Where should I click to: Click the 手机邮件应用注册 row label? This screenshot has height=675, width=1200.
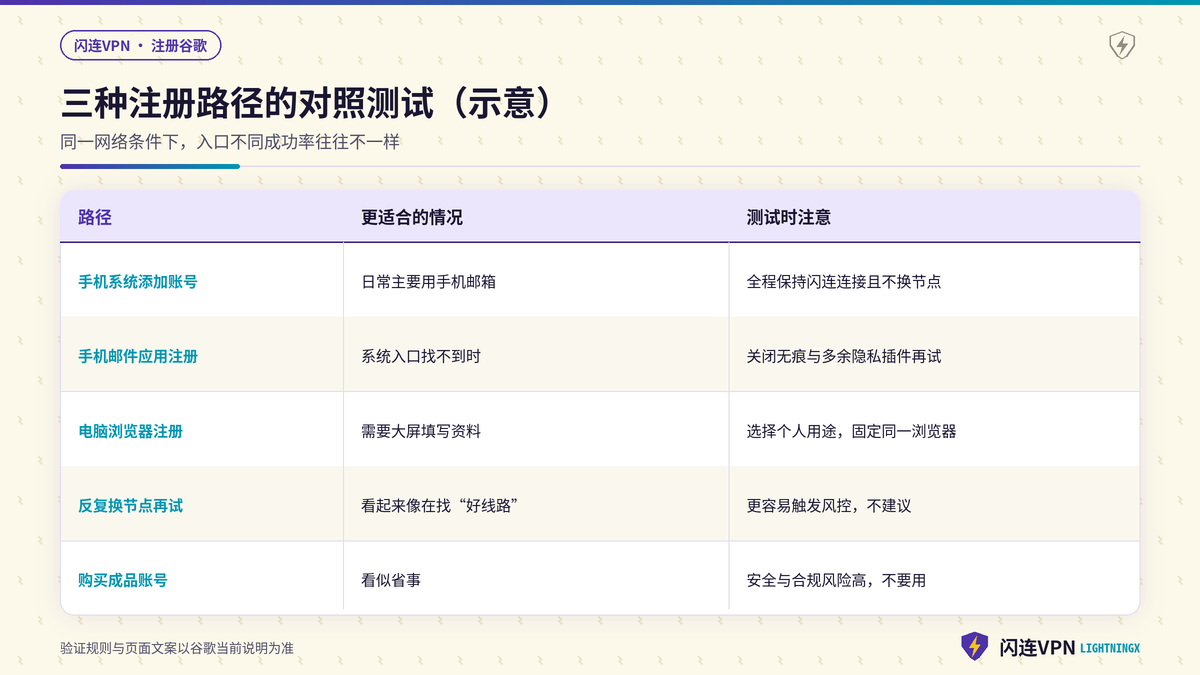coord(138,356)
